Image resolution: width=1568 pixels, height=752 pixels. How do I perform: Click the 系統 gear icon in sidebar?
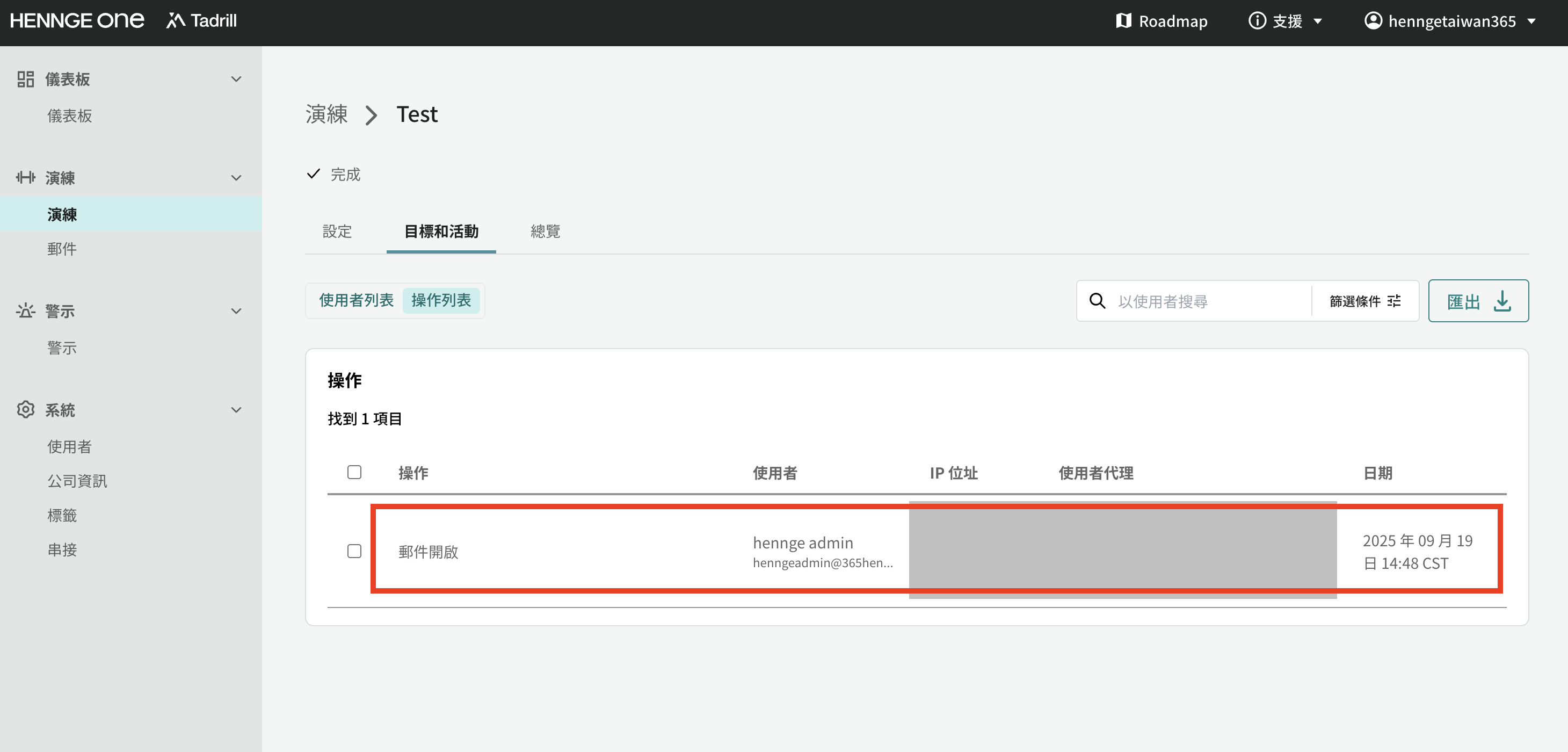tap(26, 410)
